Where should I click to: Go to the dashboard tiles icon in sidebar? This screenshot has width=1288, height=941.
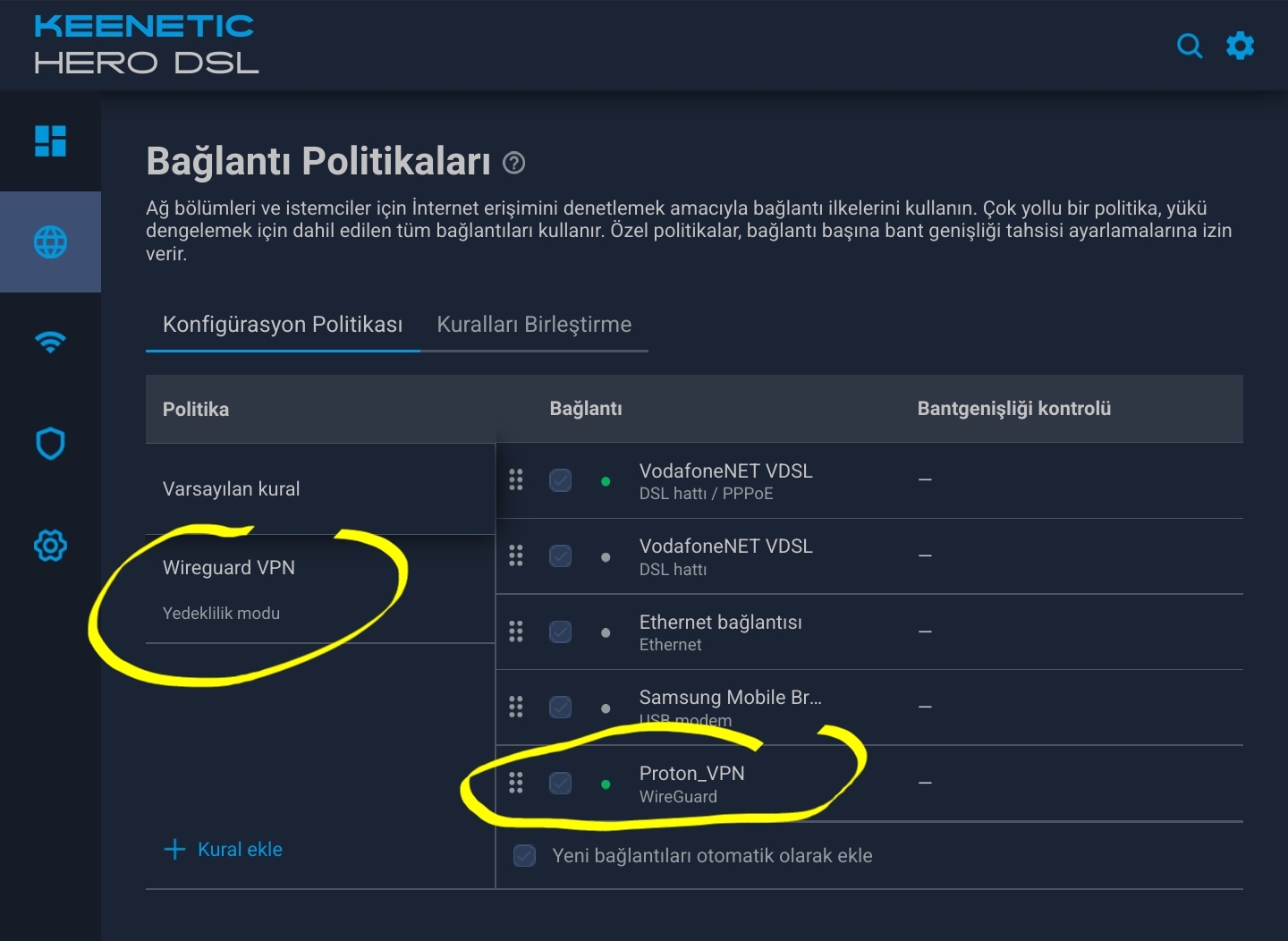[50, 140]
